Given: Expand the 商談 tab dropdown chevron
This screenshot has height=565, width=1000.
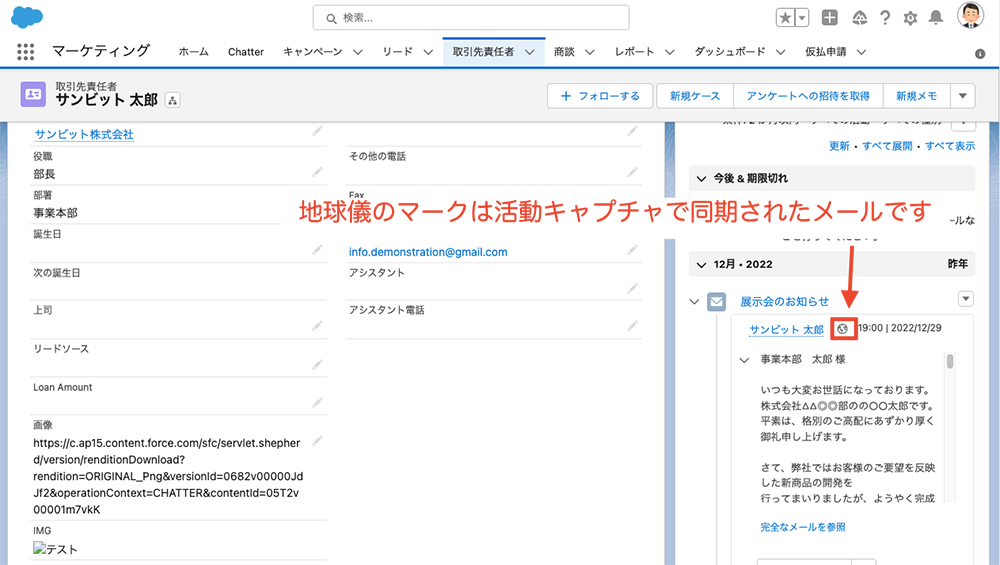Looking at the screenshot, I should pos(590,52).
